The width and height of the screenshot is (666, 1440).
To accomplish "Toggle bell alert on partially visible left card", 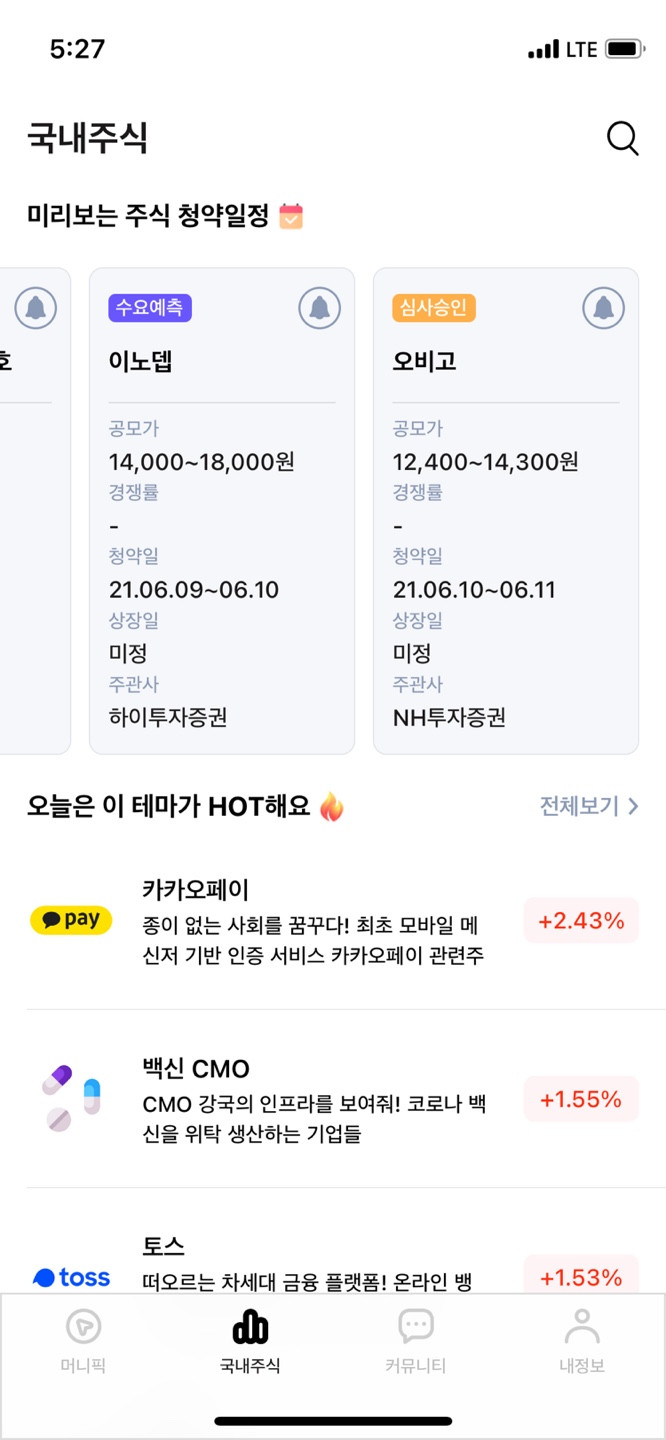I will tap(36, 308).
